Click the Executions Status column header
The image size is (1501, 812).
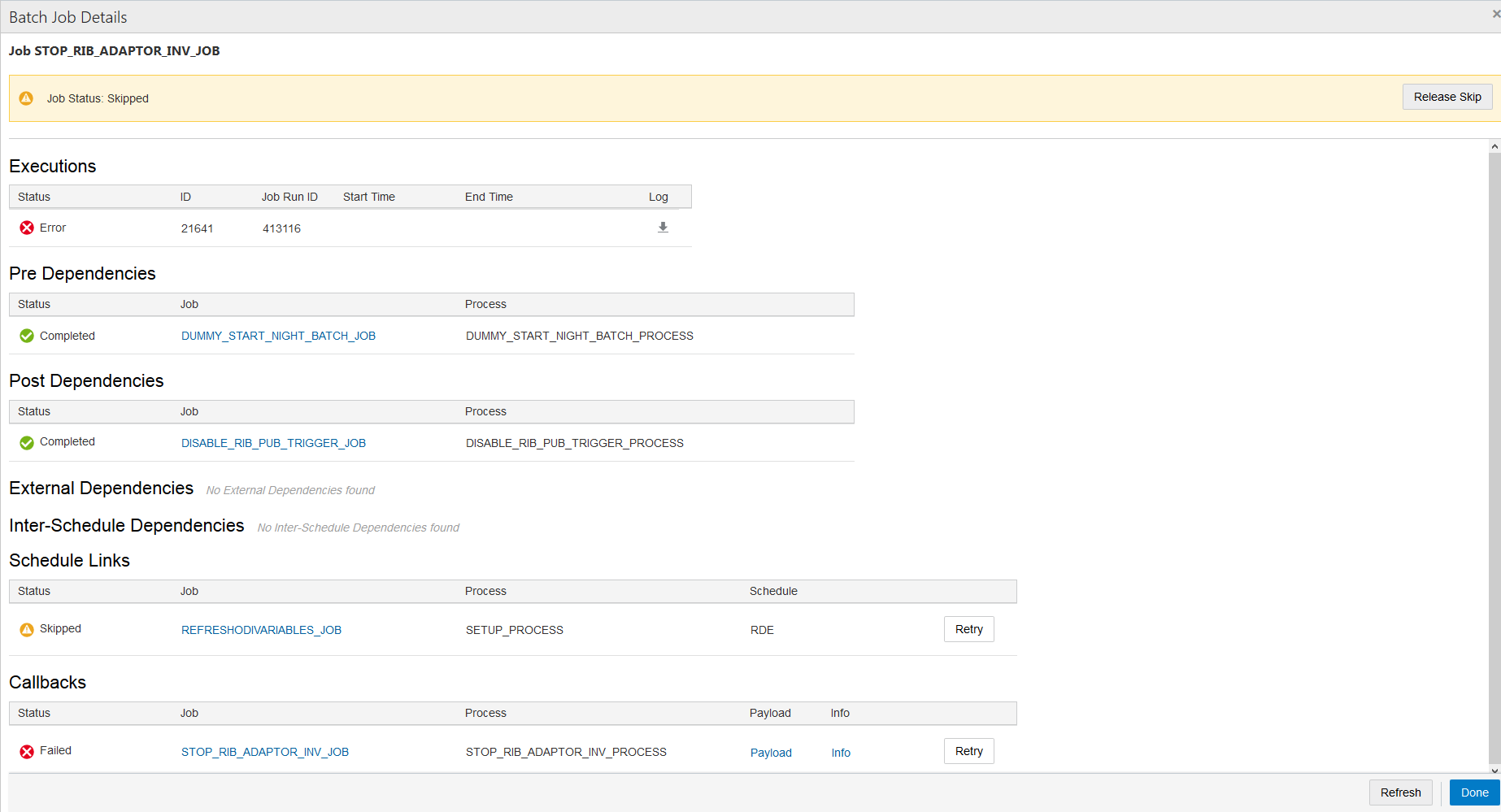[x=34, y=197]
